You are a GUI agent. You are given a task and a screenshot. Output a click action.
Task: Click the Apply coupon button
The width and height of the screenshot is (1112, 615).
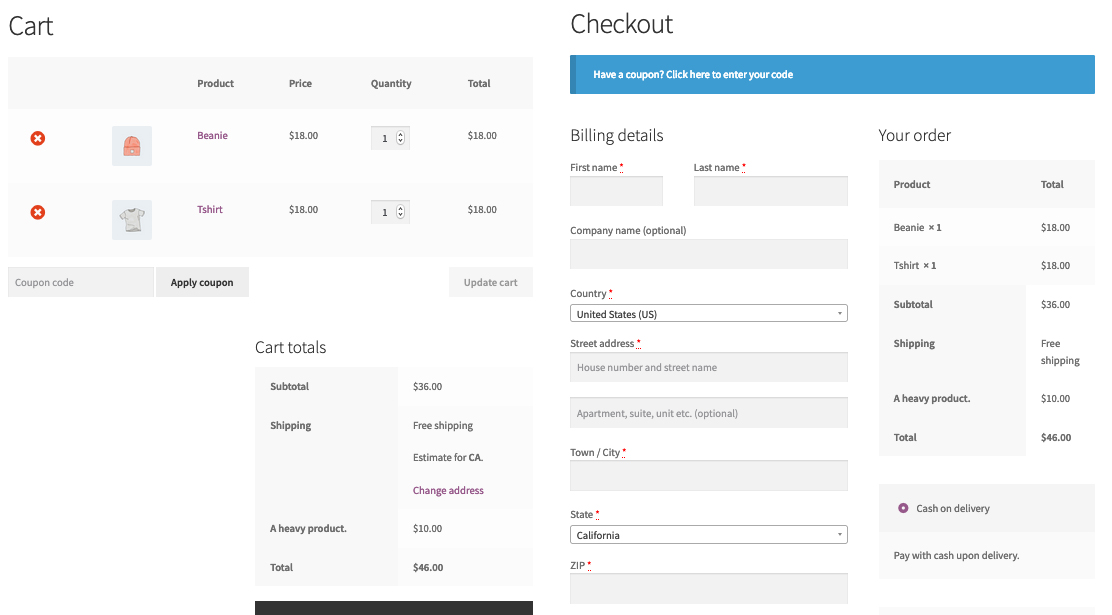(x=202, y=282)
